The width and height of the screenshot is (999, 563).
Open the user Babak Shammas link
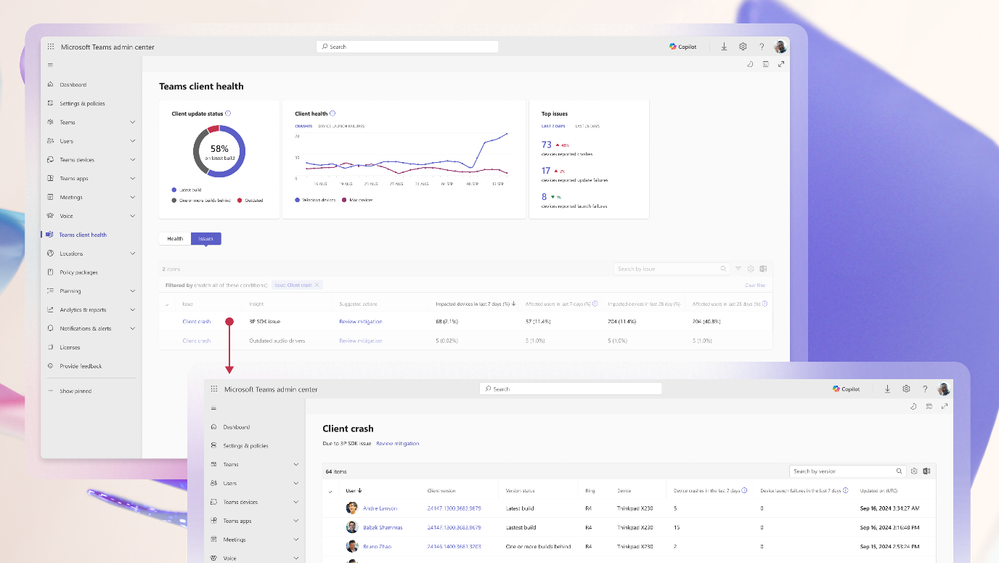tap(382, 527)
